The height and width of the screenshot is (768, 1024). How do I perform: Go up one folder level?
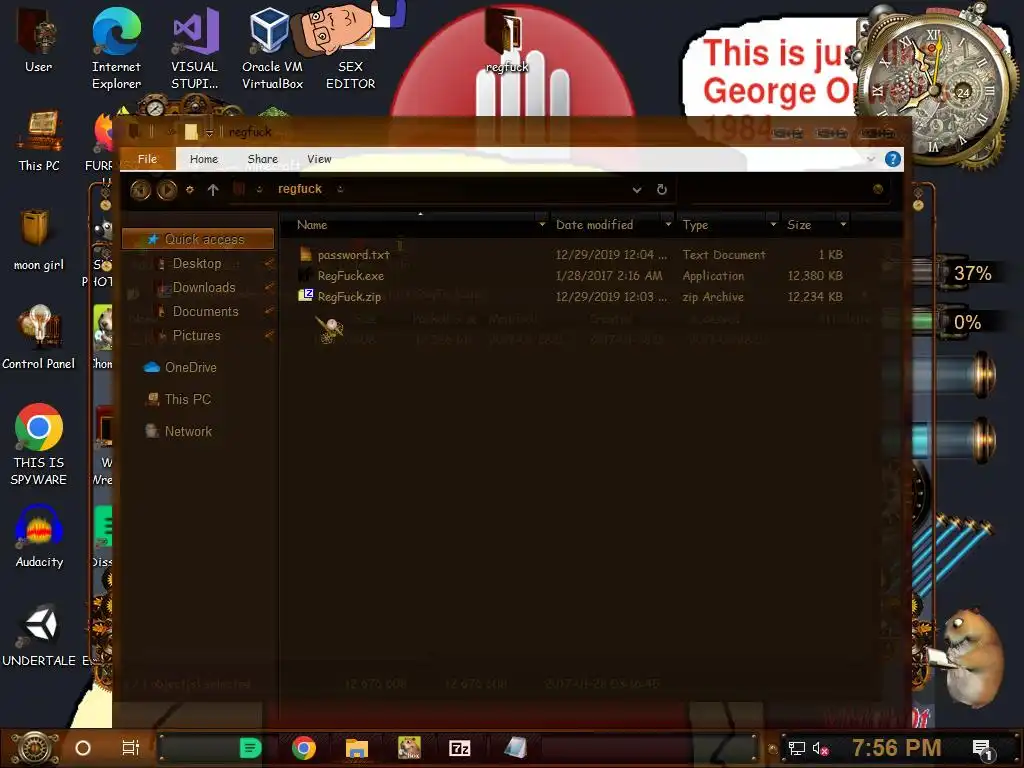tap(213, 190)
